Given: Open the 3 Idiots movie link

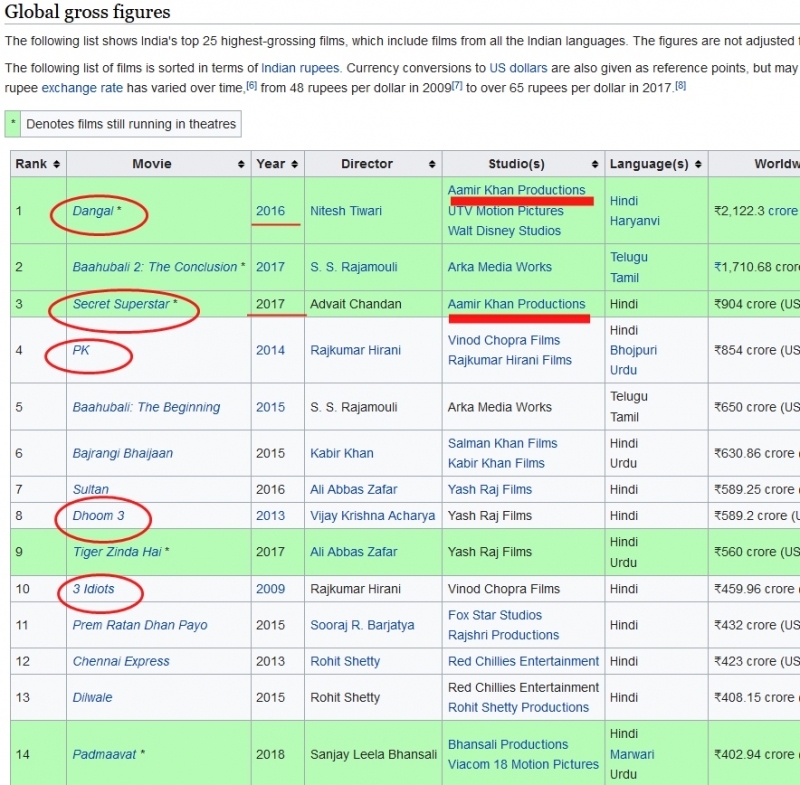Looking at the screenshot, I should (93, 589).
